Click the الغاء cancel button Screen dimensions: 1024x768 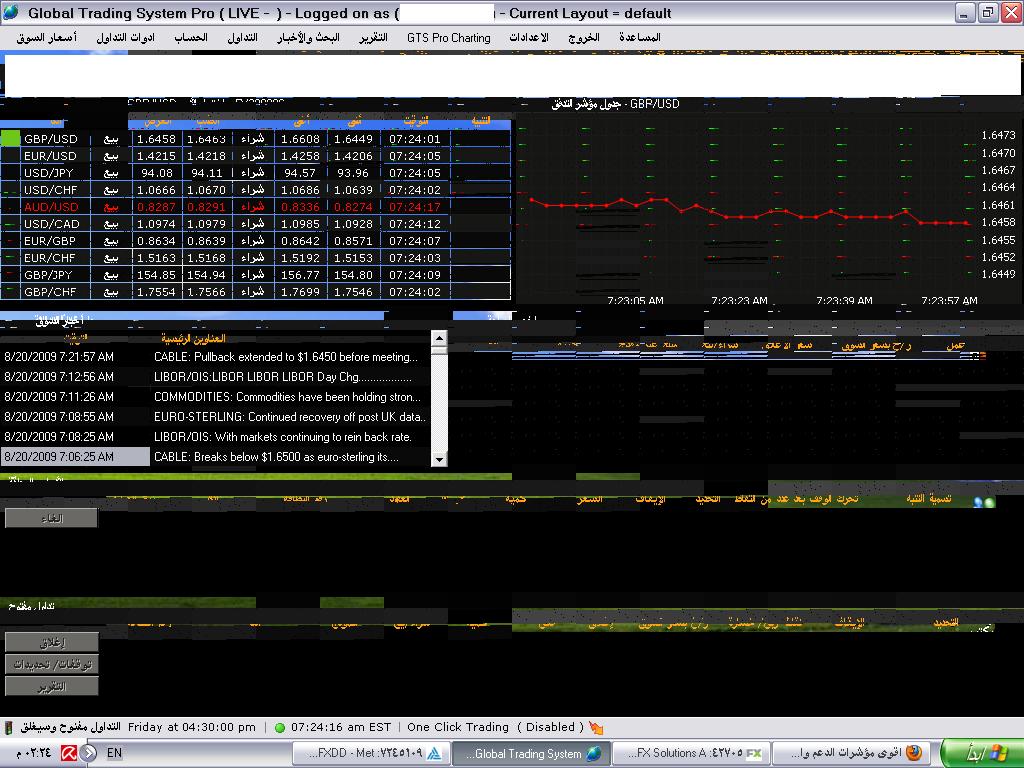tap(51, 518)
